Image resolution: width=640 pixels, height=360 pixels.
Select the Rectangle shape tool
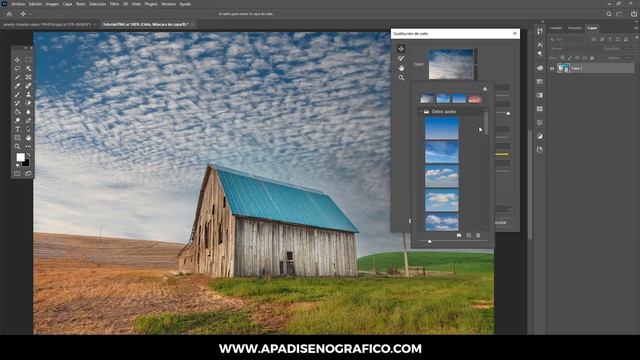pyautogui.click(x=17, y=138)
